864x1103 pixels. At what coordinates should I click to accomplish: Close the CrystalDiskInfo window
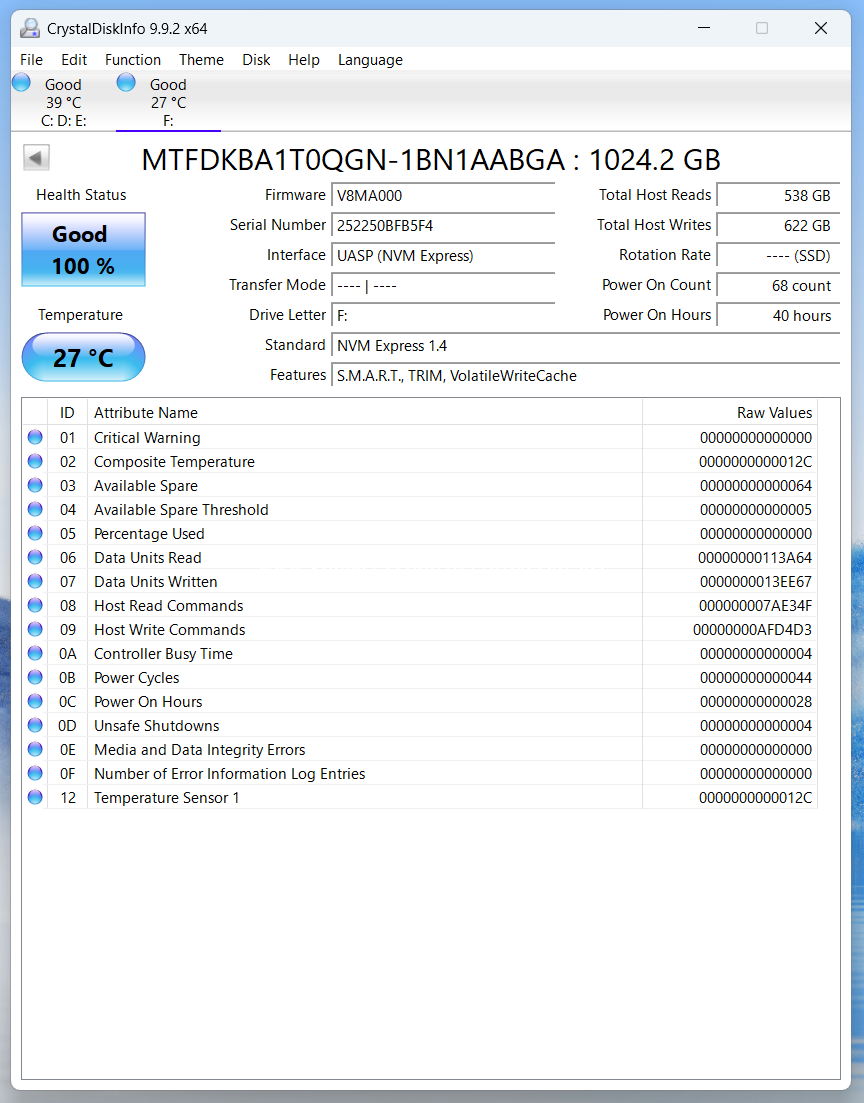[820, 28]
